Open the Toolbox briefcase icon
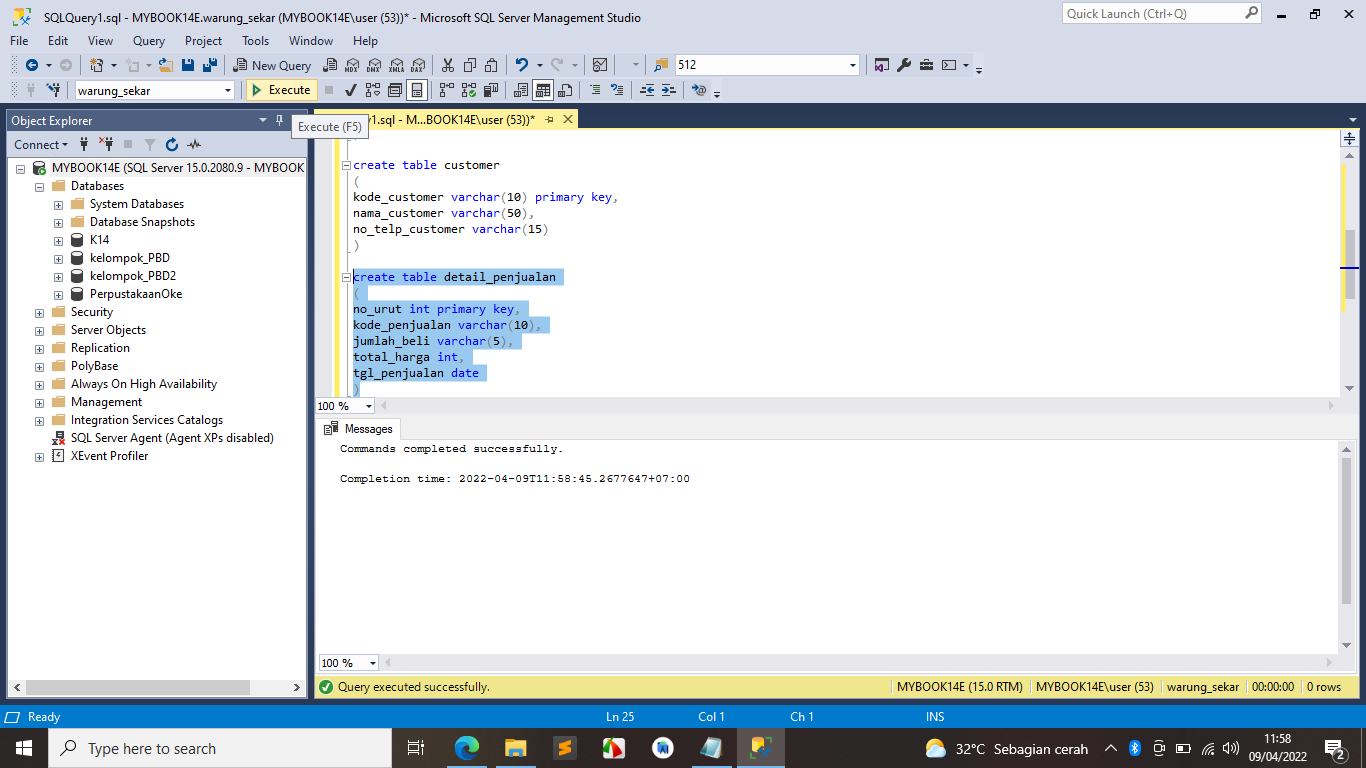This screenshot has width=1366, height=768. tap(926, 65)
